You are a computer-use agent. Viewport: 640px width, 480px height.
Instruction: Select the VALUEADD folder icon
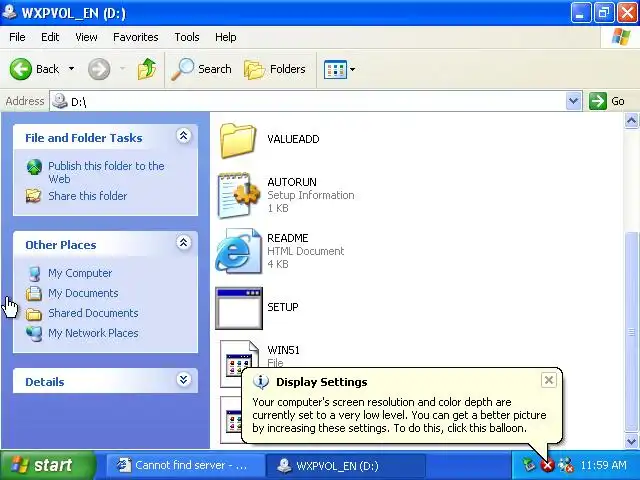238,140
